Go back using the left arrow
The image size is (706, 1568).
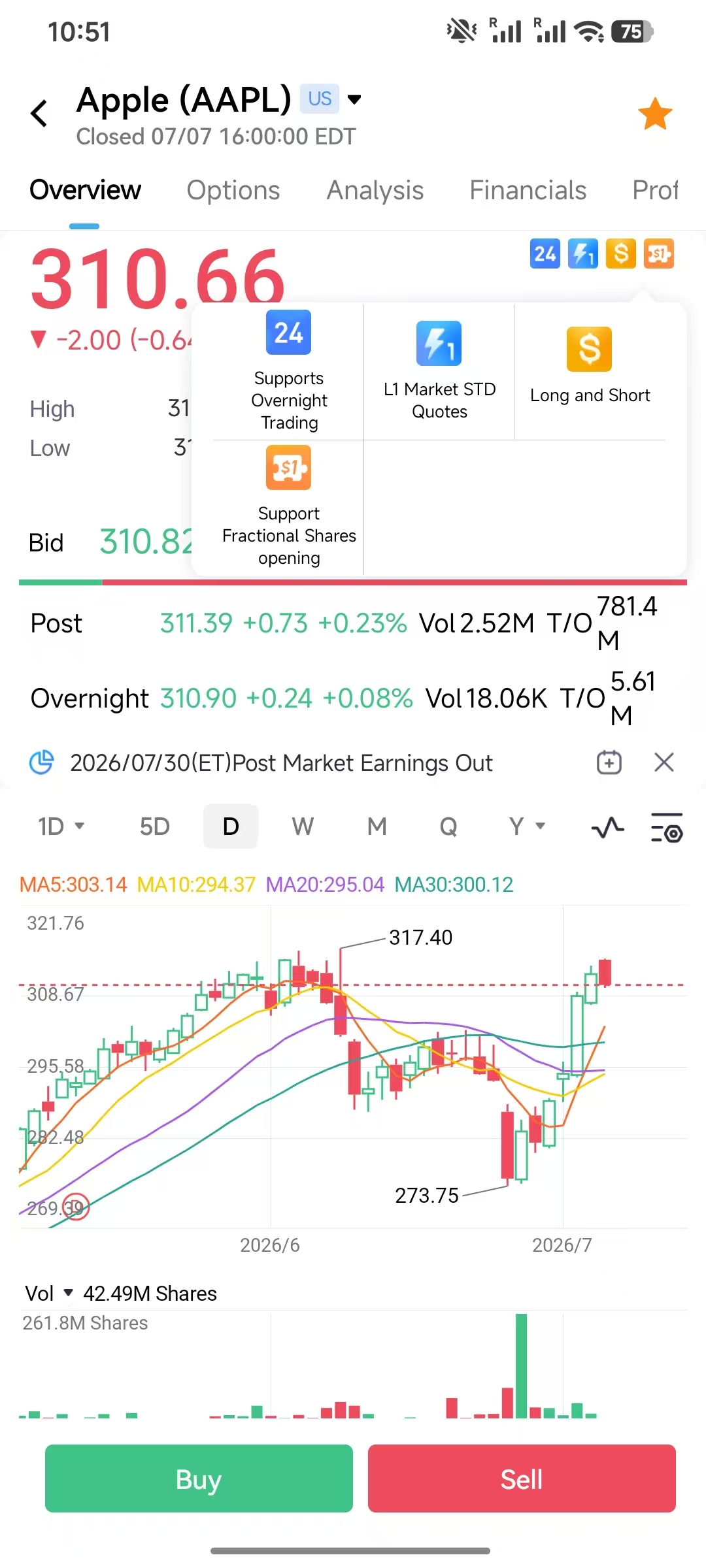point(39,113)
